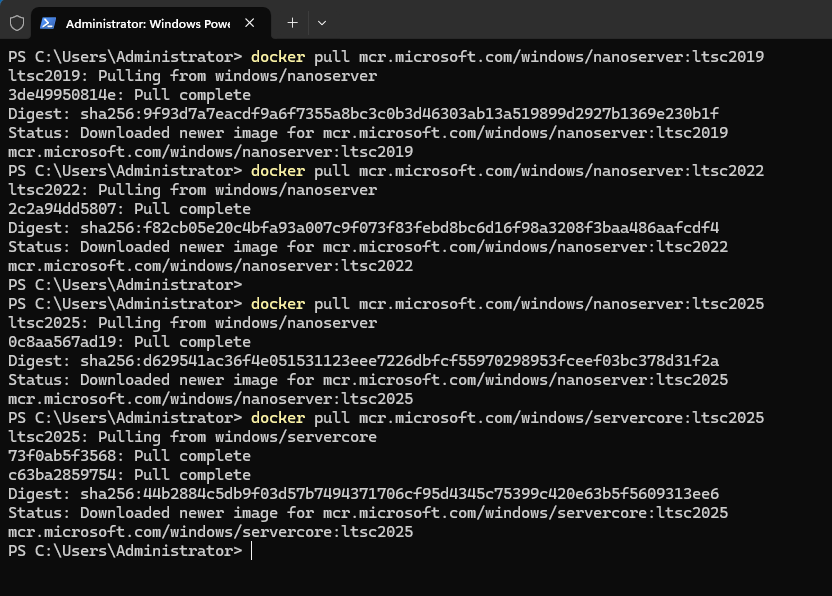Select the Administrator: Windows PowerShell tab title
Screen dimensions: 832x596
click(x=147, y=22)
